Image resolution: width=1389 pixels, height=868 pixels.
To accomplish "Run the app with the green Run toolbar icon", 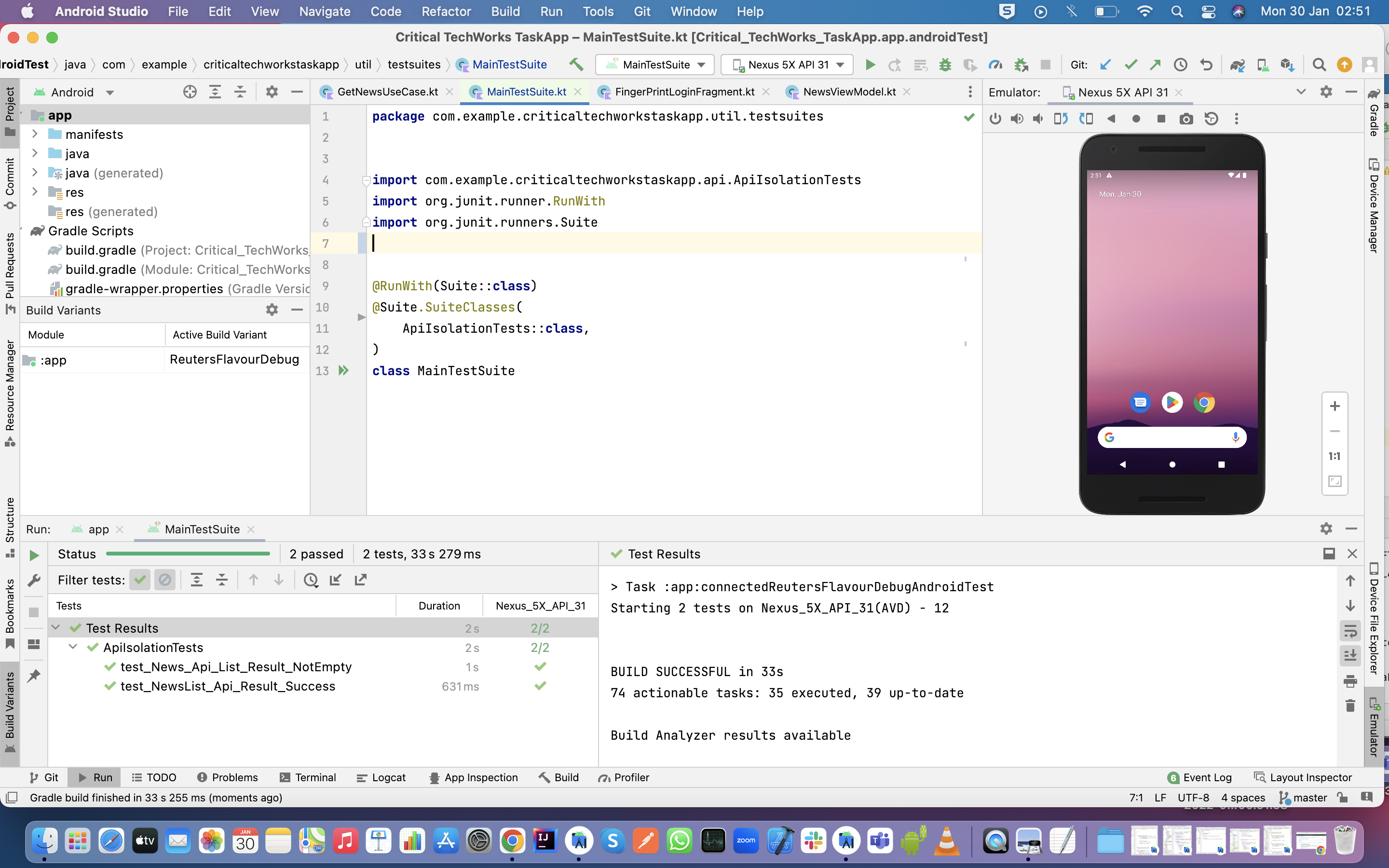I will 870,64.
